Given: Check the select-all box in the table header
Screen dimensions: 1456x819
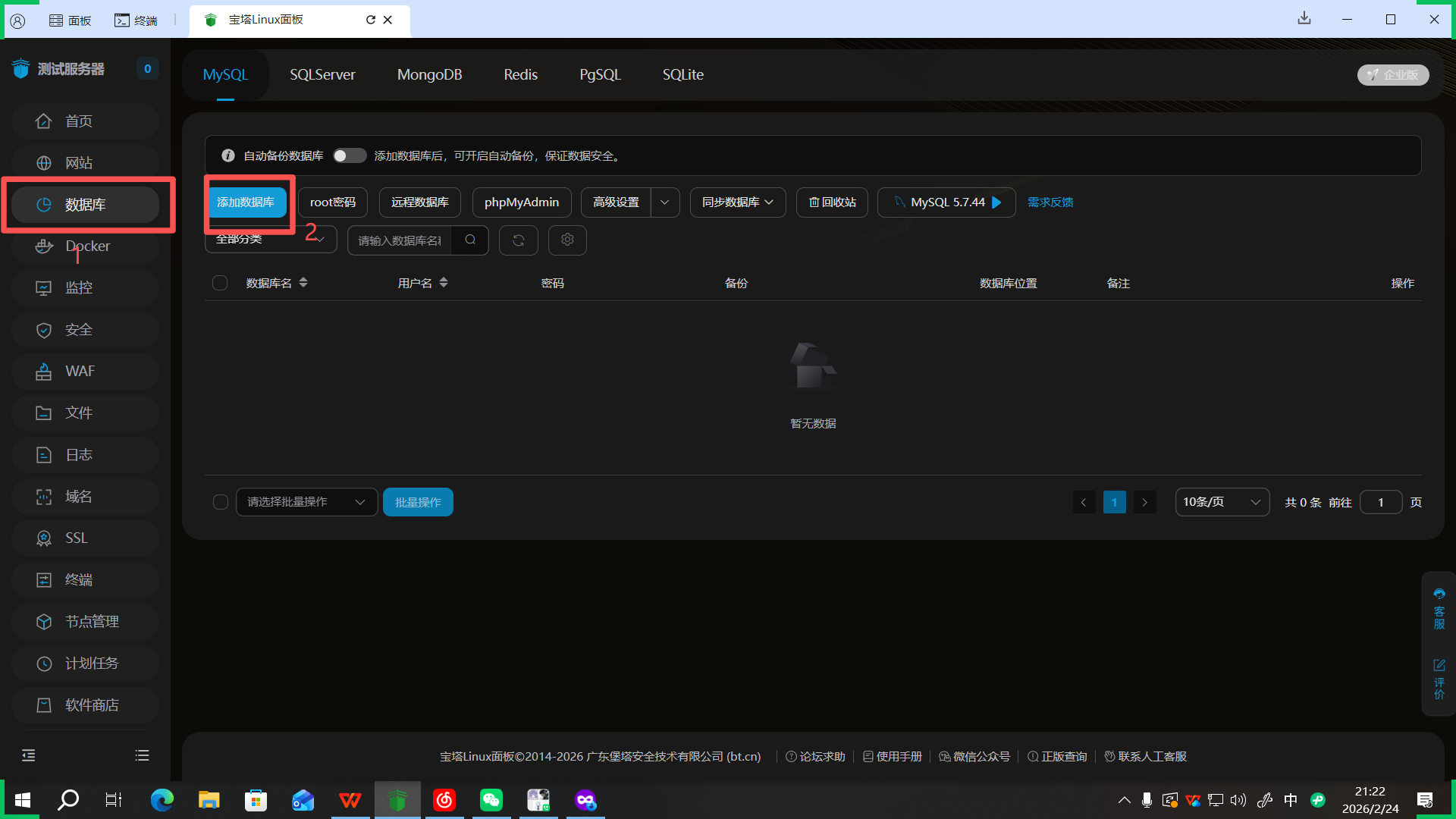Looking at the screenshot, I should 220,283.
